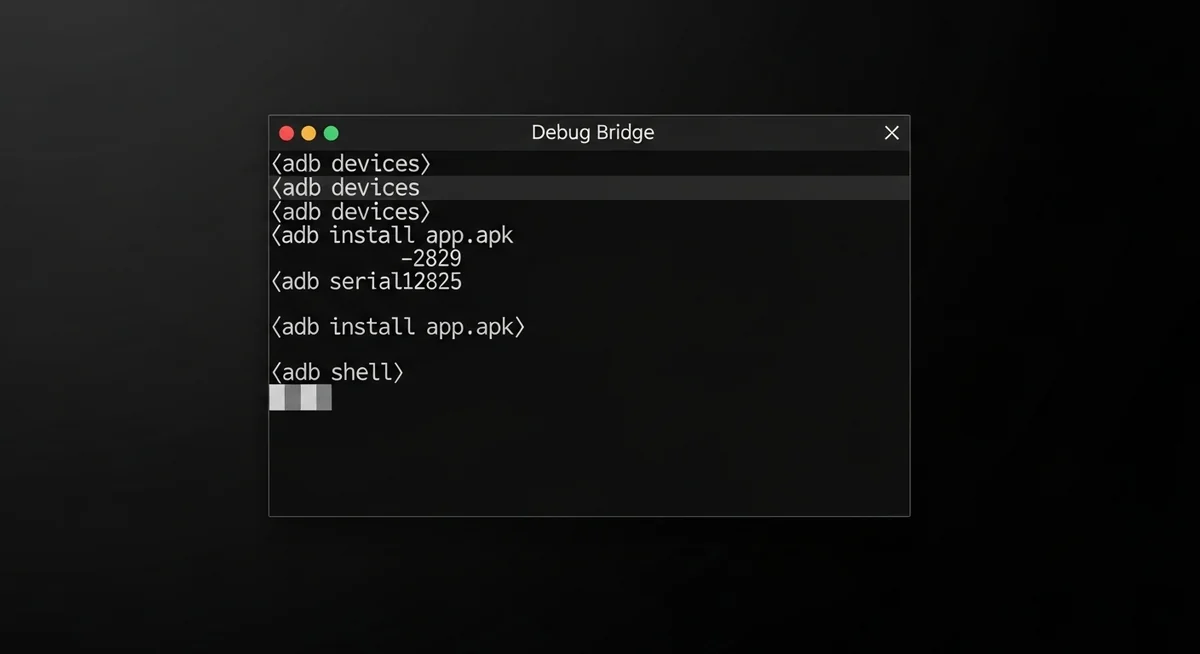This screenshot has height=654, width=1200.
Task: Click the adb shell command entry
Action: click(x=336, y=371)
